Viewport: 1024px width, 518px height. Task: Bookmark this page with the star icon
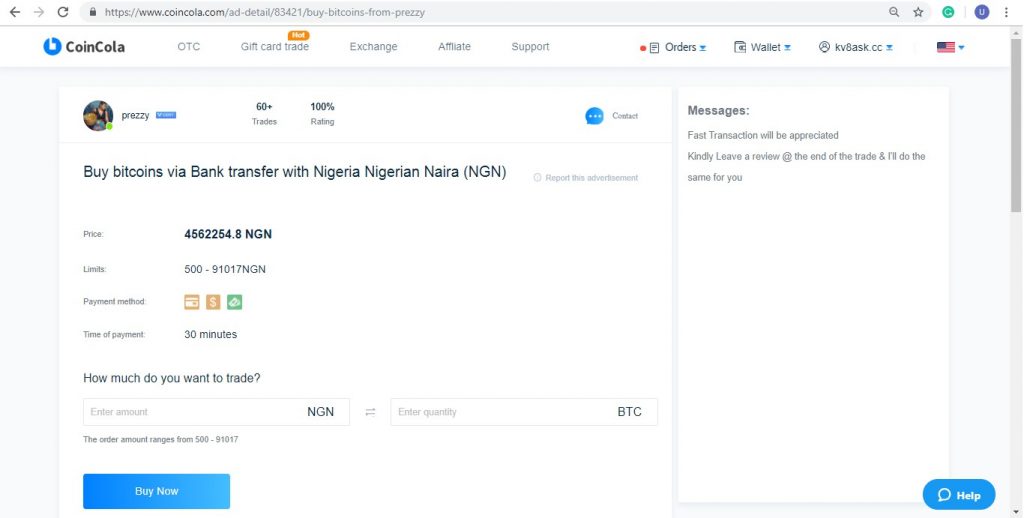[918, 12]
